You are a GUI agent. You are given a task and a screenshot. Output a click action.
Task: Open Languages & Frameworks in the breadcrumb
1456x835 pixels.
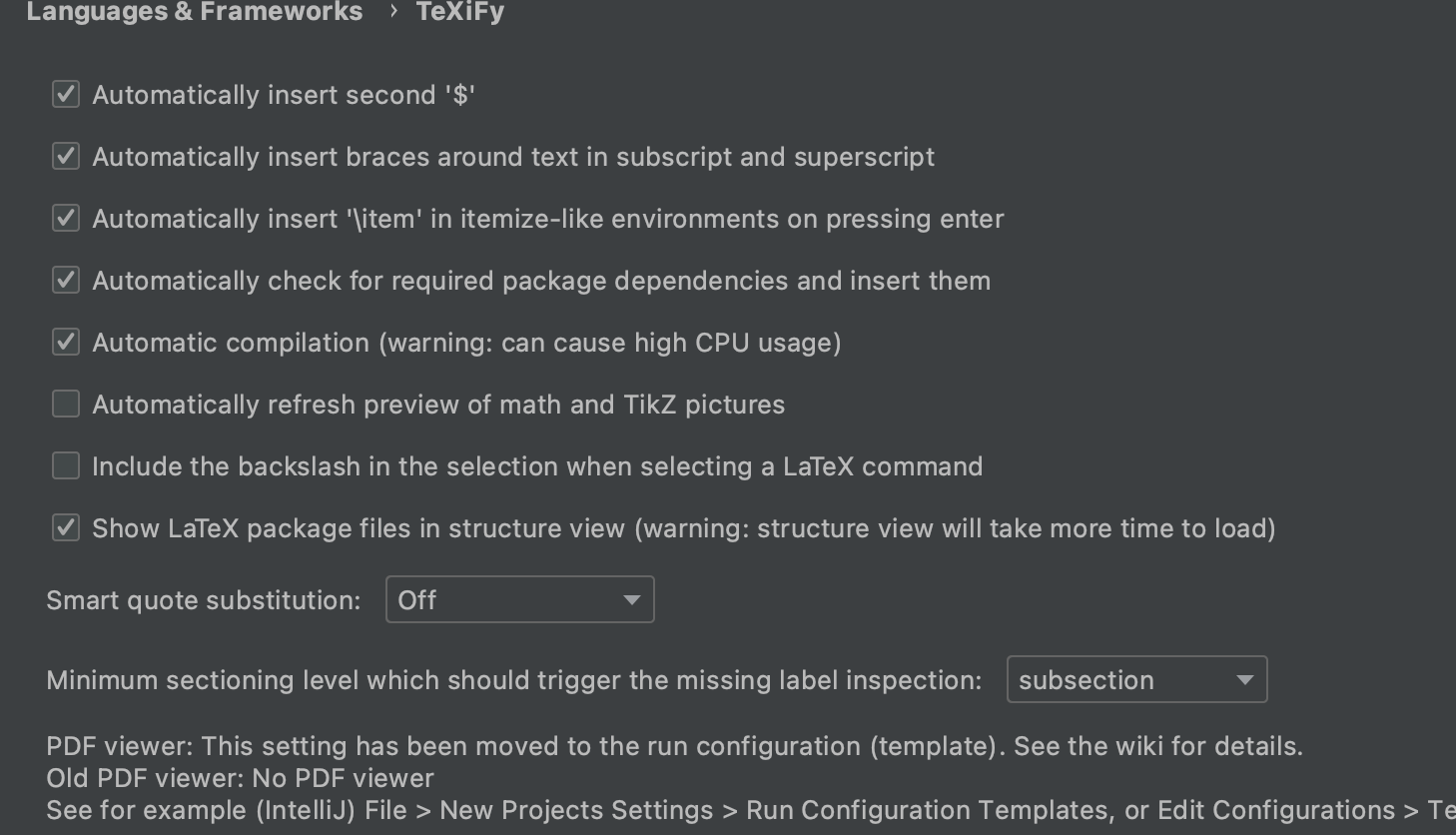[195, 12]
